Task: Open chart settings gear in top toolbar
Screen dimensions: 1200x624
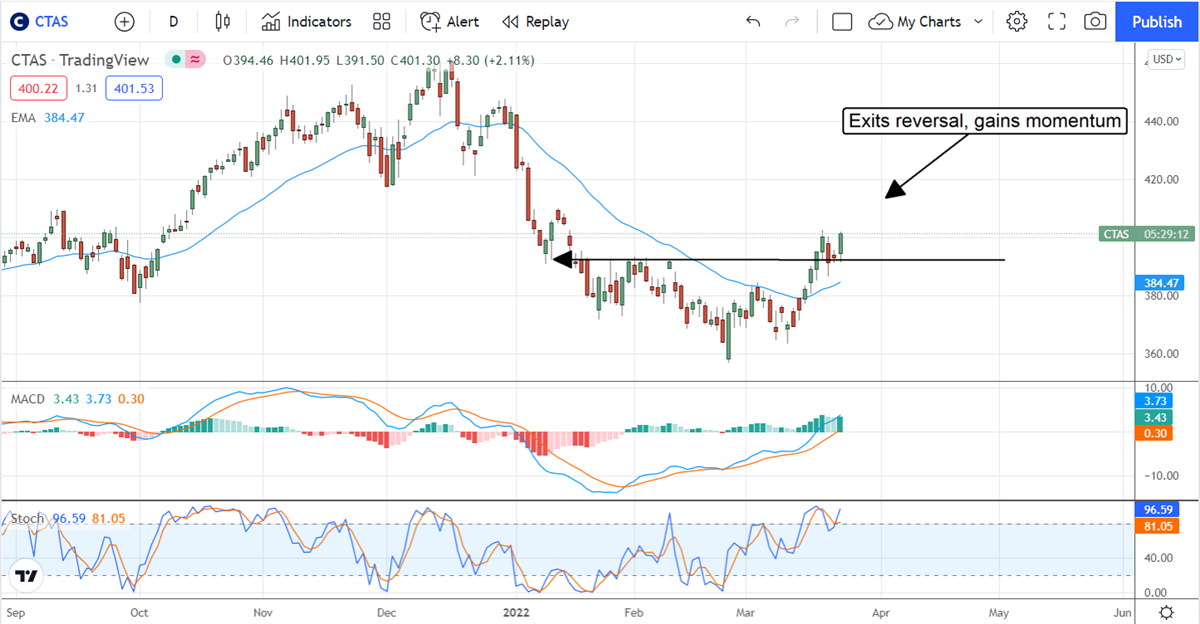Action: click(1017, 21)
